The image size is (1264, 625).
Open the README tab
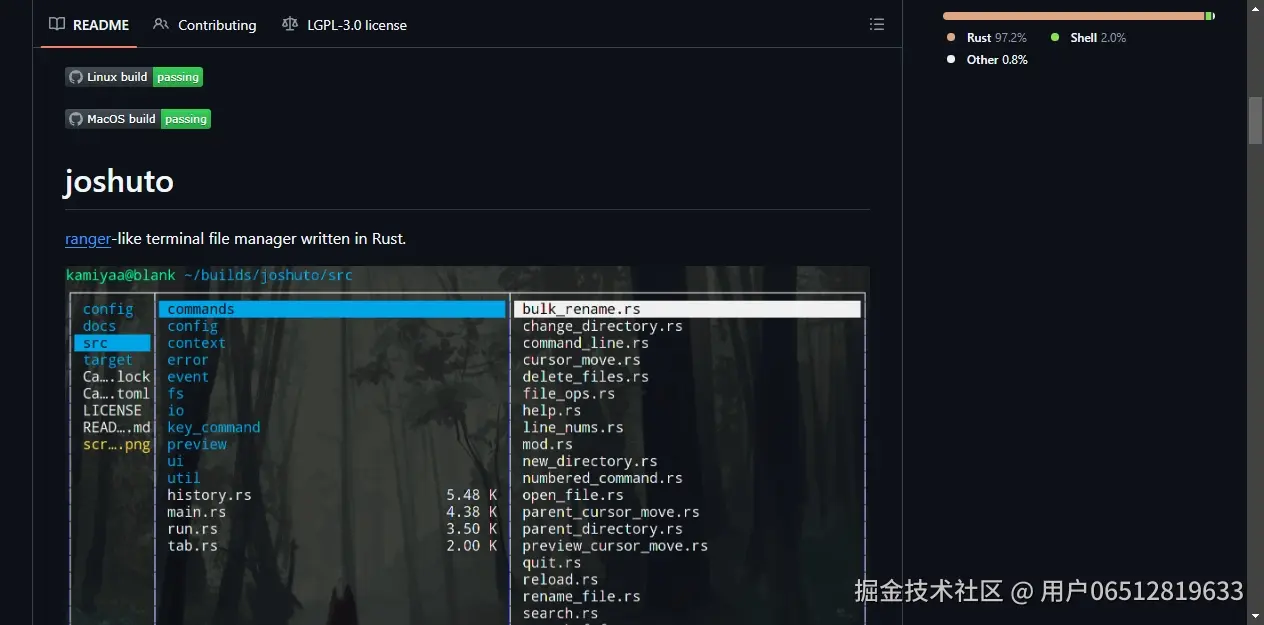(x=89, y=25)
